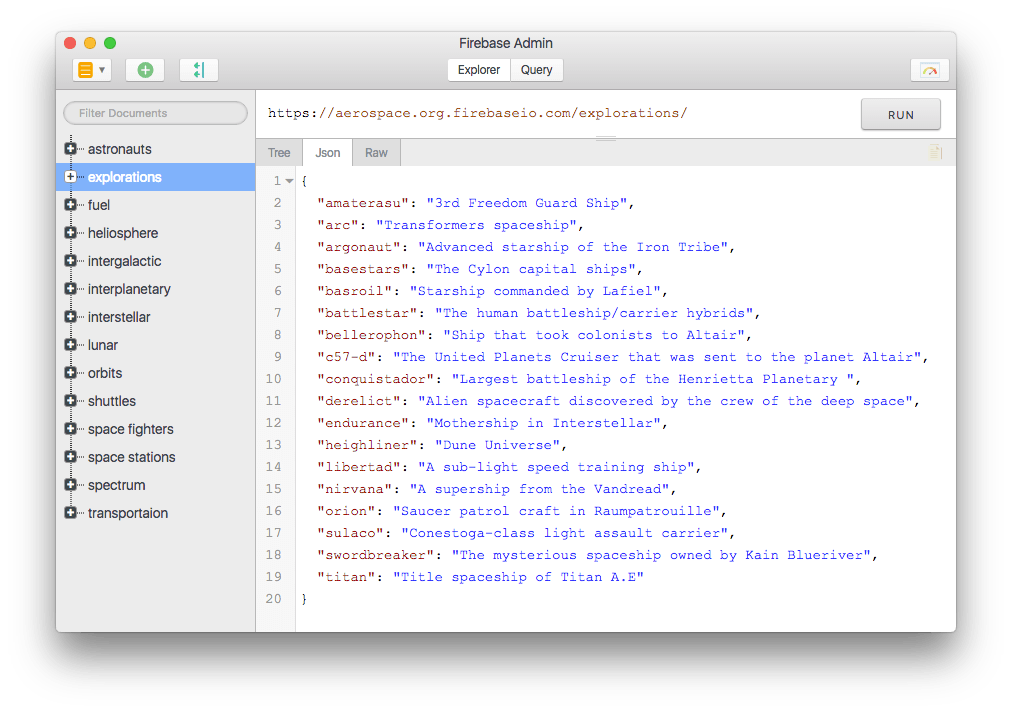Switch to the Tree view tab
Screen dimensions: 1012x712
[x=279, y=152]
